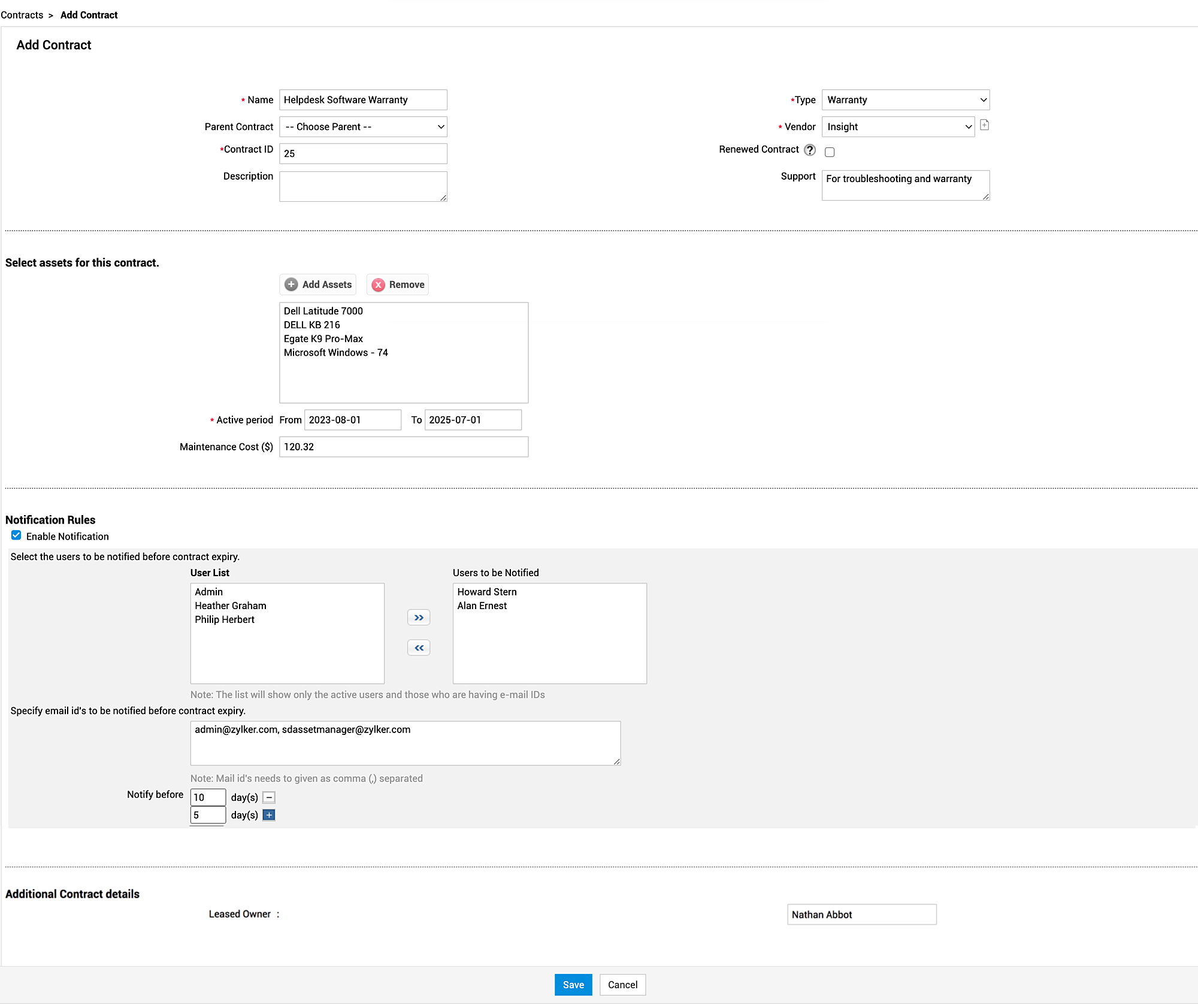Screen dimensions: 1198x1008
Task: Click the red Remove assets icon
Action: (378, 285)
